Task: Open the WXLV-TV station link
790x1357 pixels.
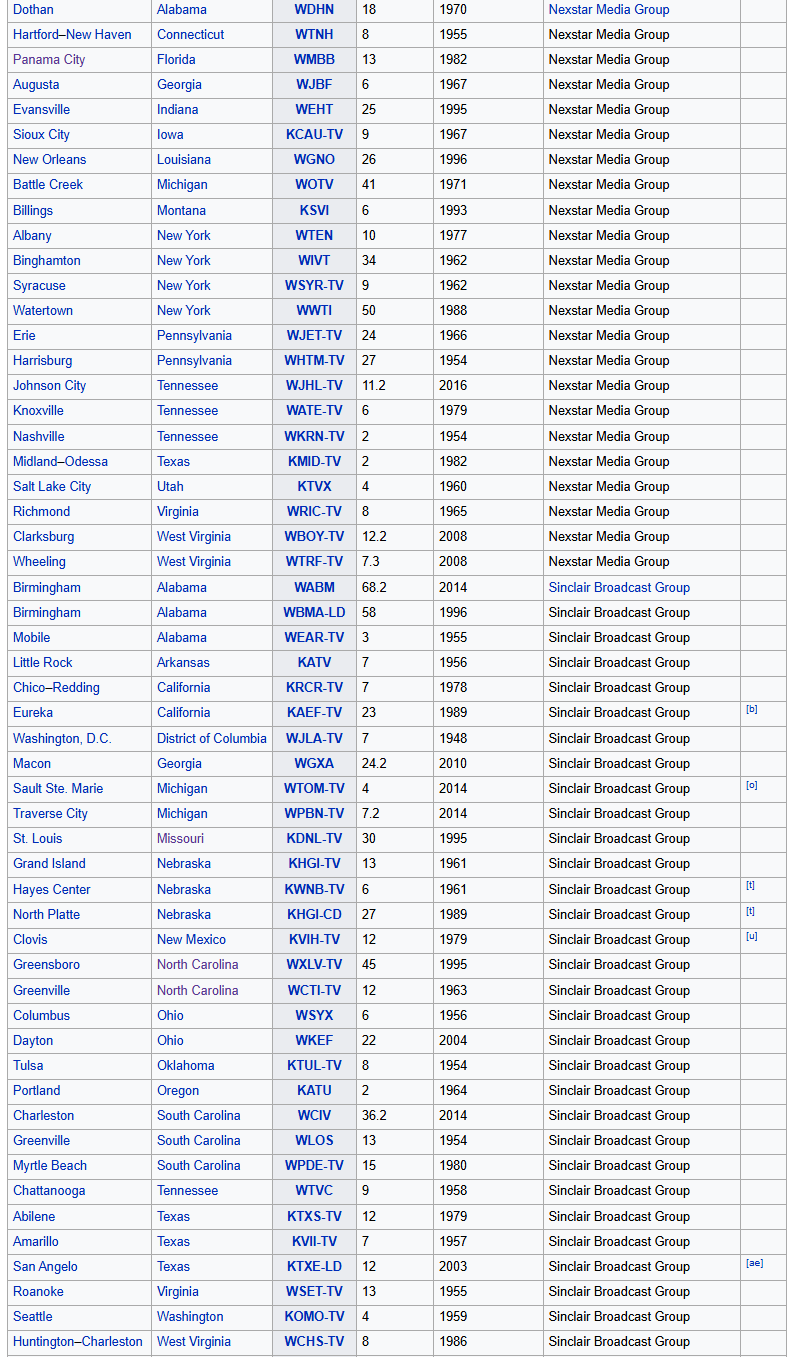Action: tap(314, 964)
